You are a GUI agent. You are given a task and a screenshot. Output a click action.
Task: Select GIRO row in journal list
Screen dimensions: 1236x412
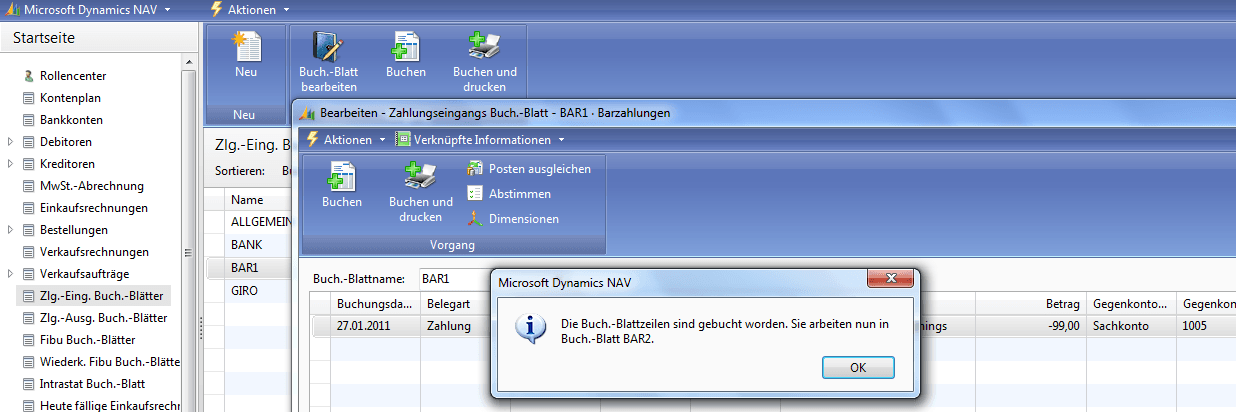pos(246,291)
